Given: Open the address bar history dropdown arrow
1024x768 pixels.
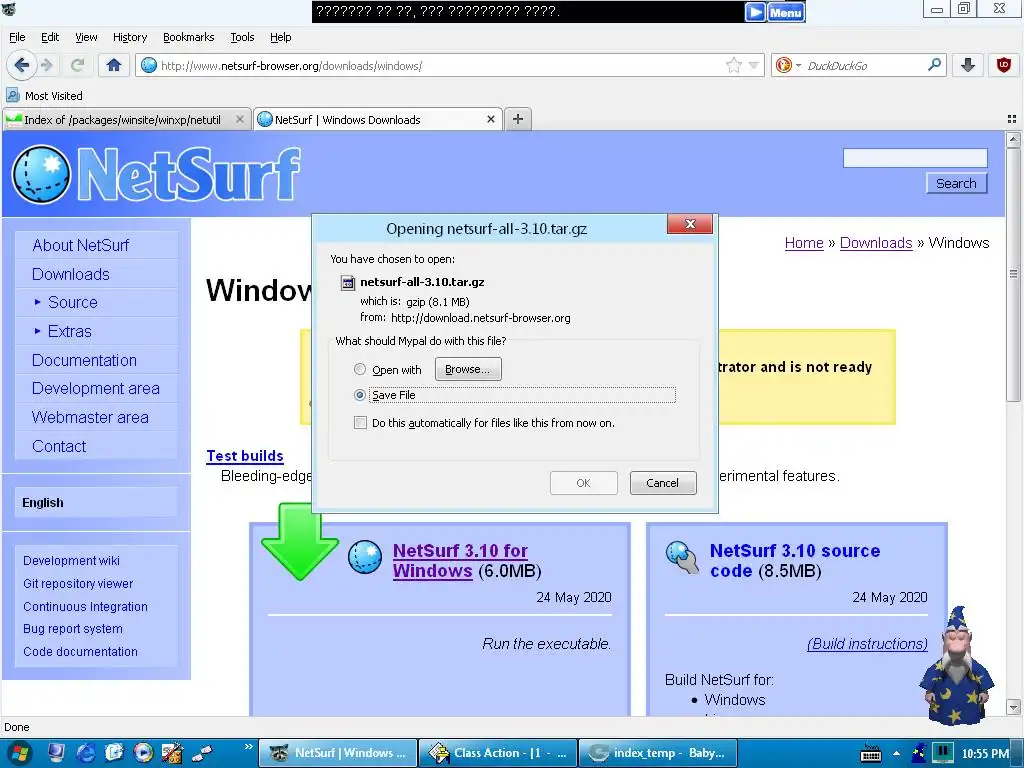Looking at the screenshot, I should click(x=754, y=65).
